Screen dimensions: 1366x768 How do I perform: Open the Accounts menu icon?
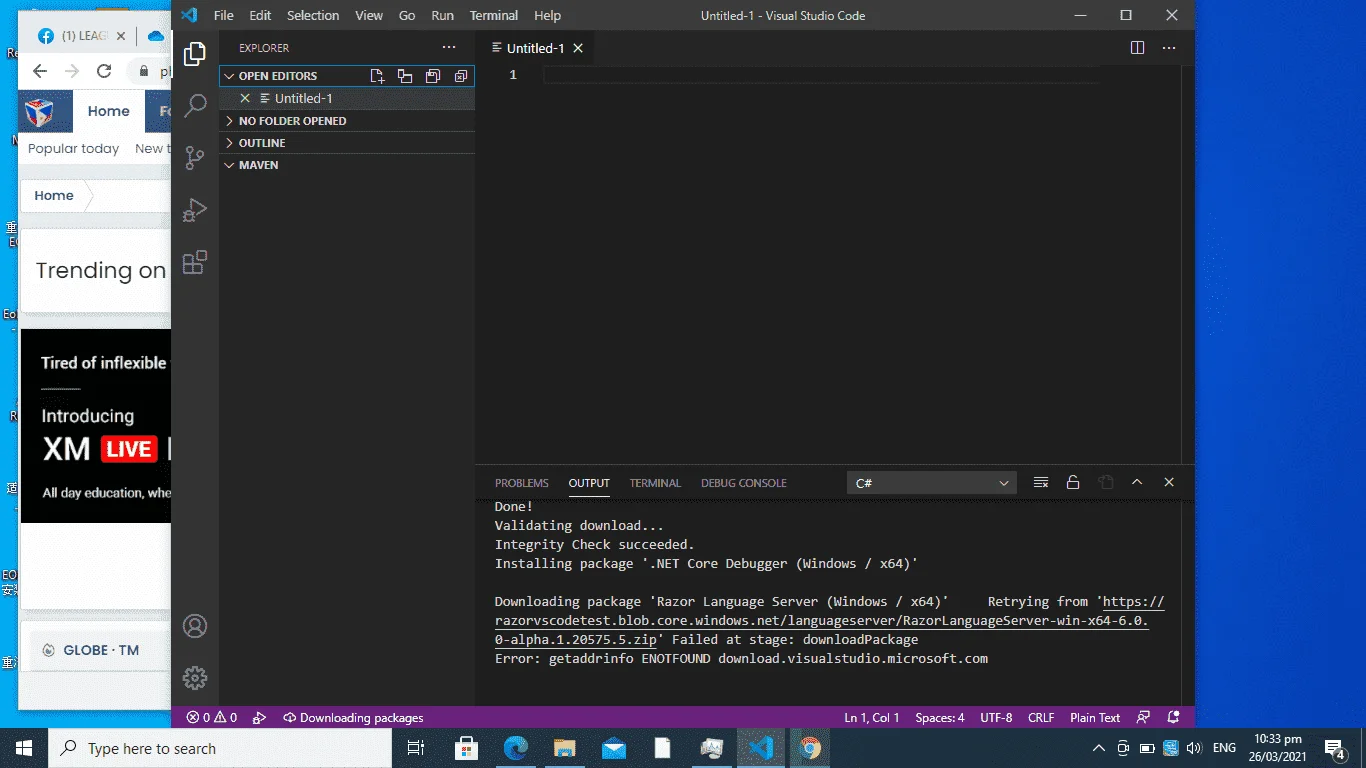point(195,626)
